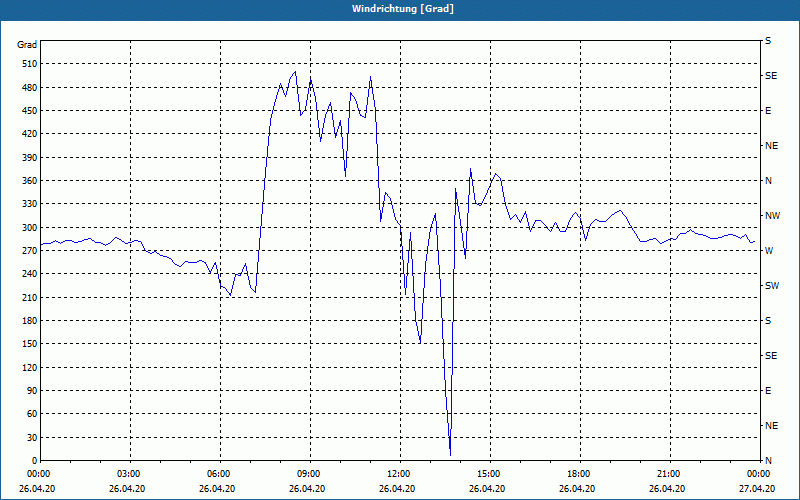Click the highest peak of the blue curve
This screenshot has width=800, height=500.
295,72
